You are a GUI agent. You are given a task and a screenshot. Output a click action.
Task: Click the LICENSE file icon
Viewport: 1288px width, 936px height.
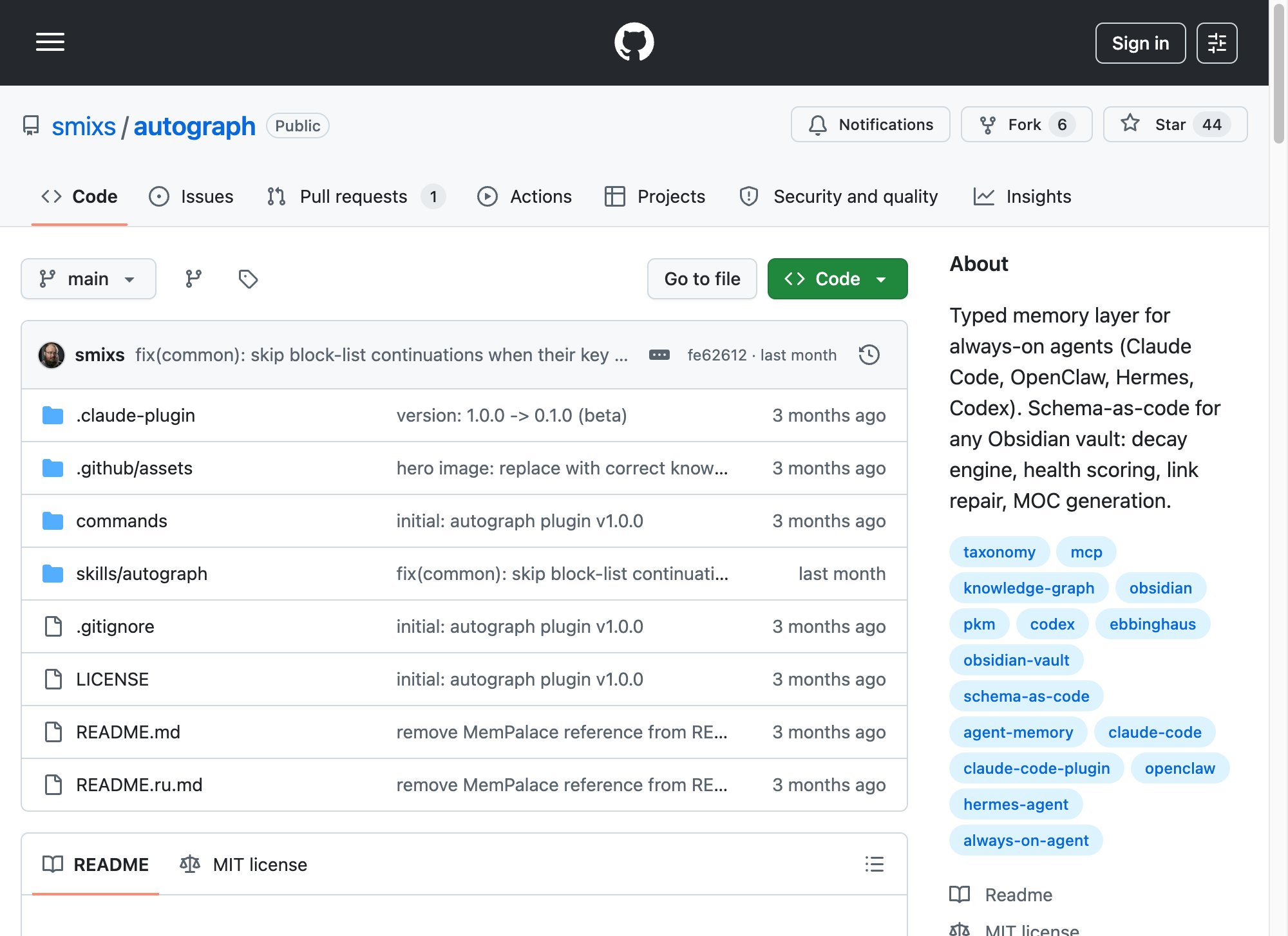(53, 679)
